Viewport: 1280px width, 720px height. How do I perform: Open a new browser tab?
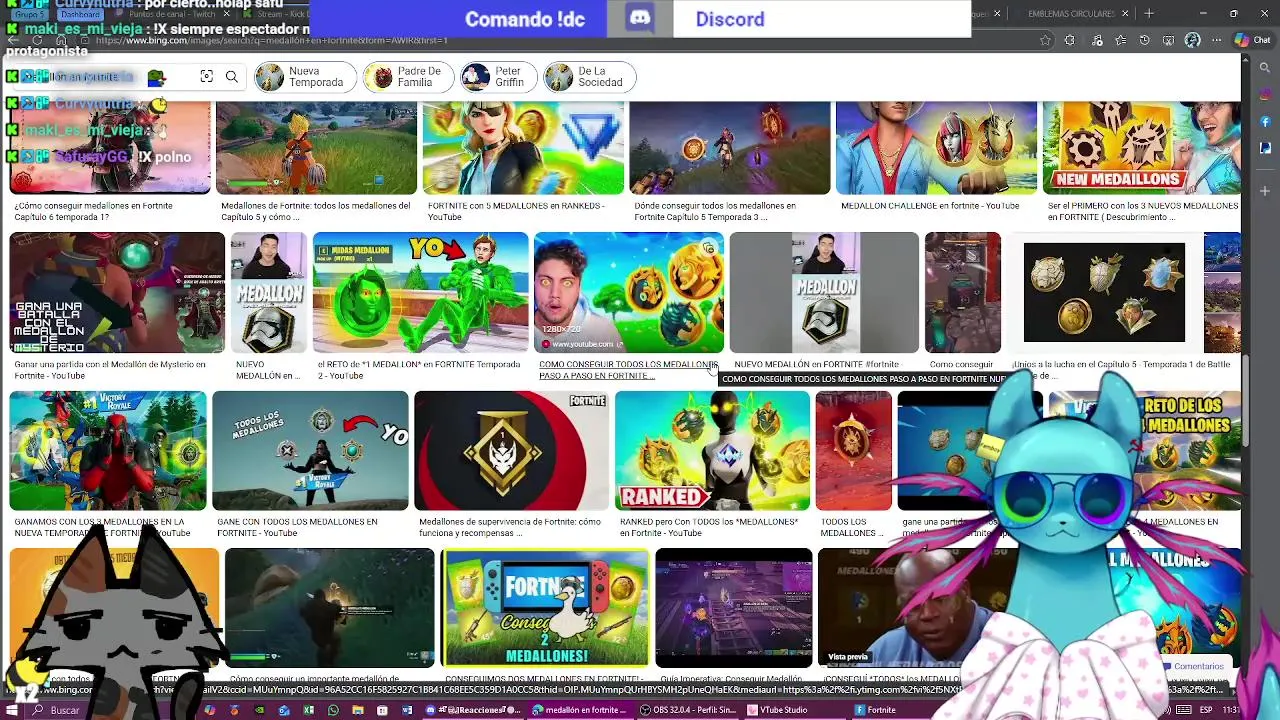tap(1149, 13)
